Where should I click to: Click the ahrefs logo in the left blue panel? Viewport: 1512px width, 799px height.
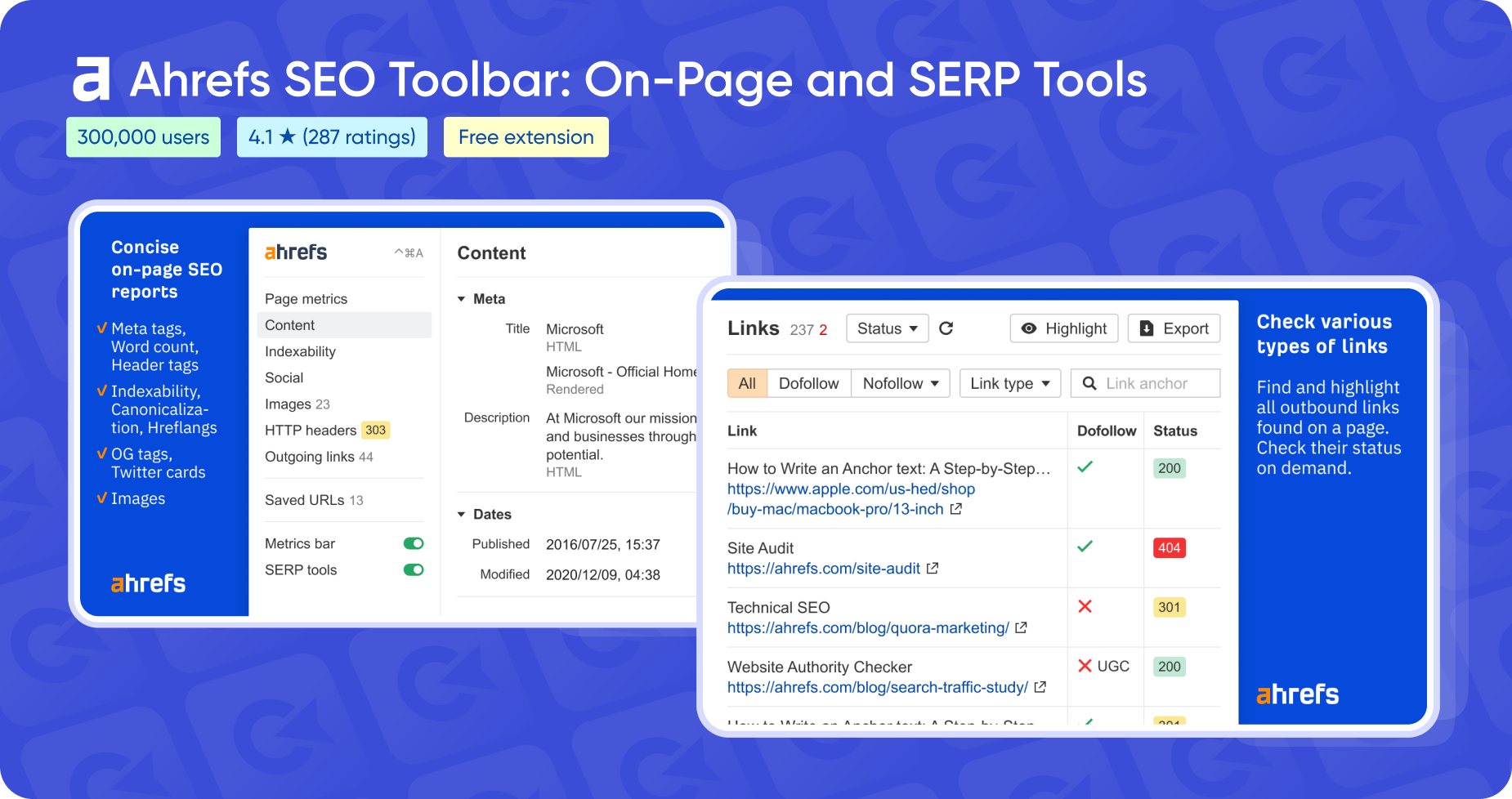(148, 583)
